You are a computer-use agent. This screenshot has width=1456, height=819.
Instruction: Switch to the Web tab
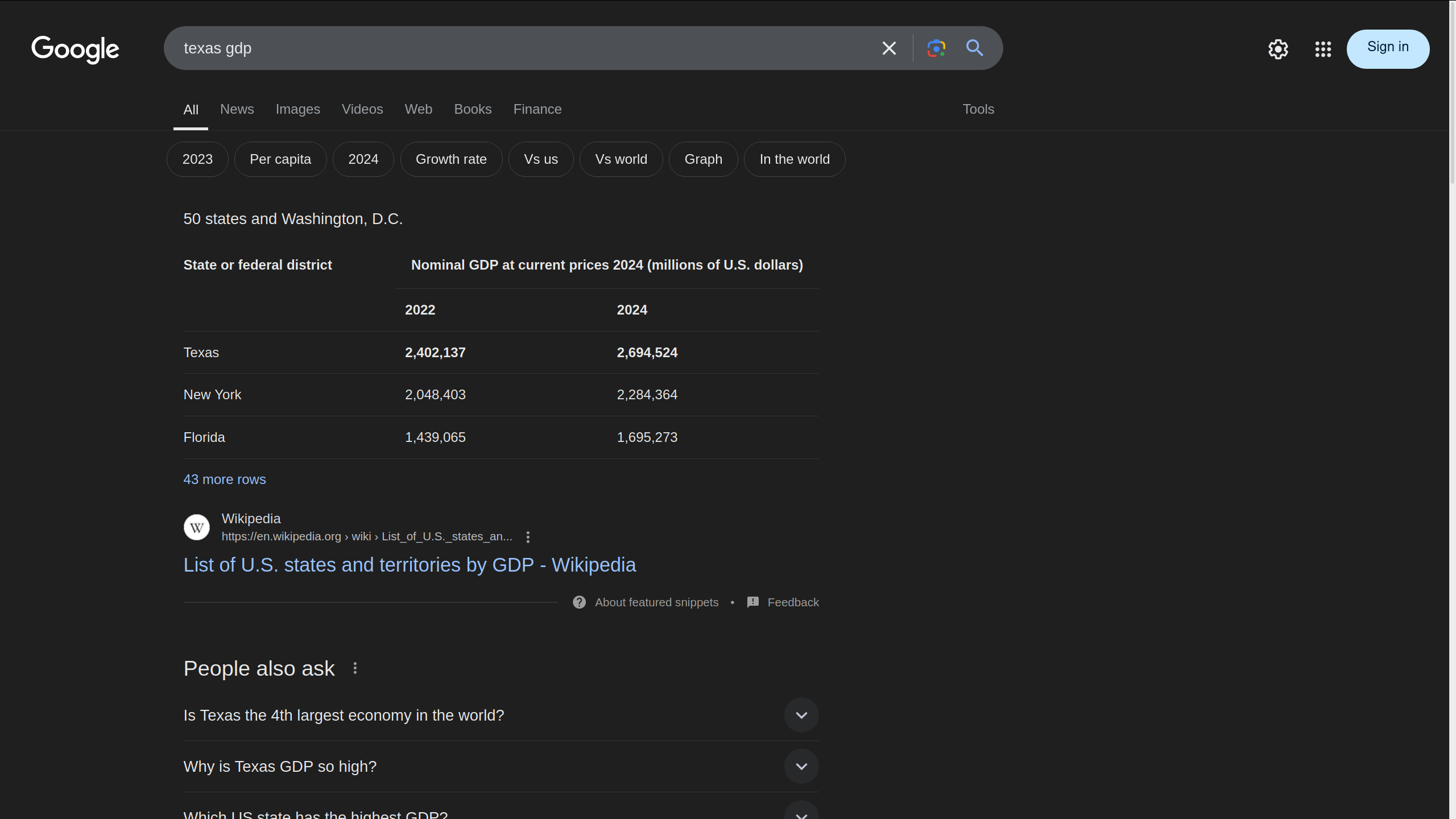[419, 109]
